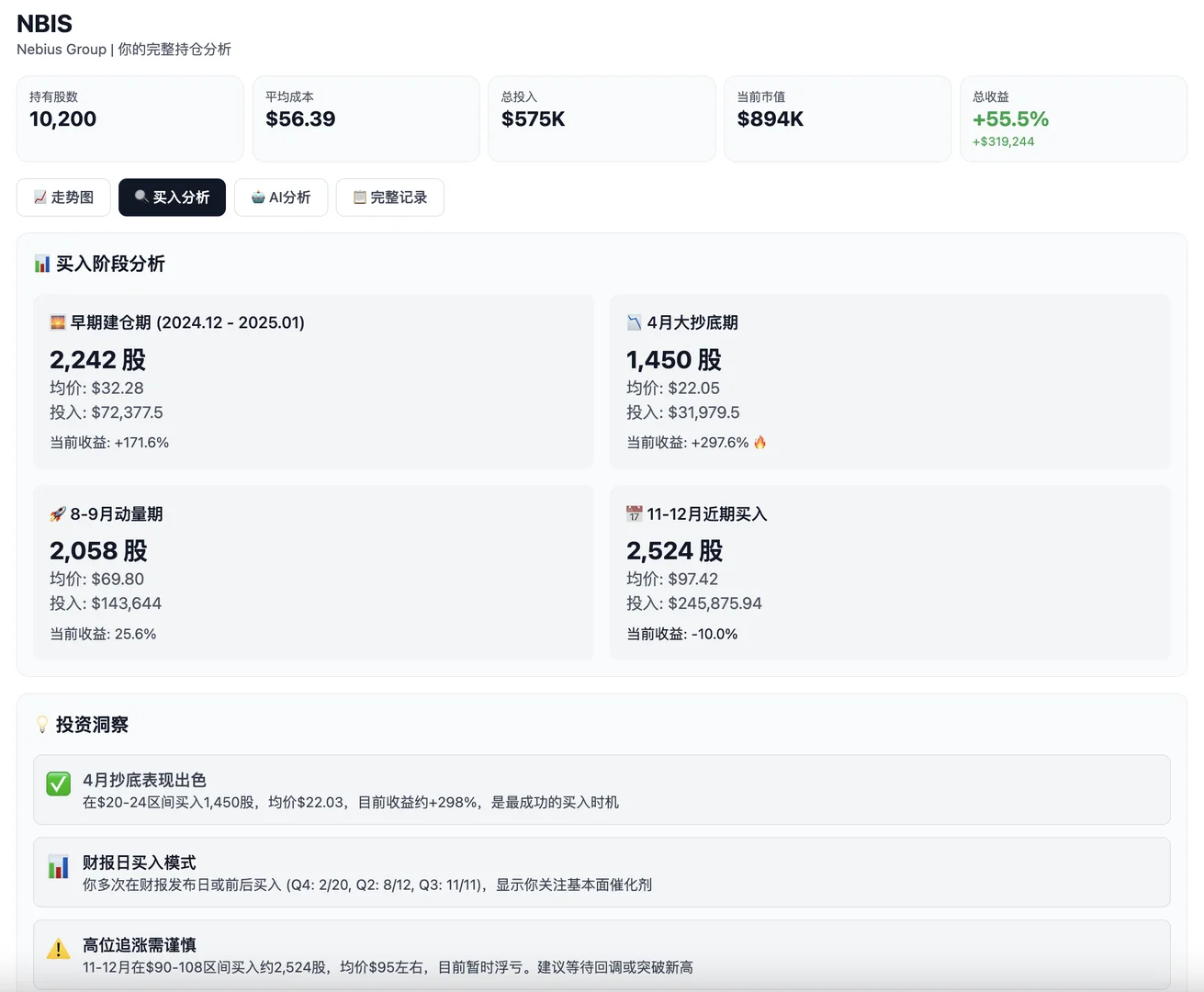Click the 总投入 value $575K
Viewport: 1204px width, 992px height.
534,119
